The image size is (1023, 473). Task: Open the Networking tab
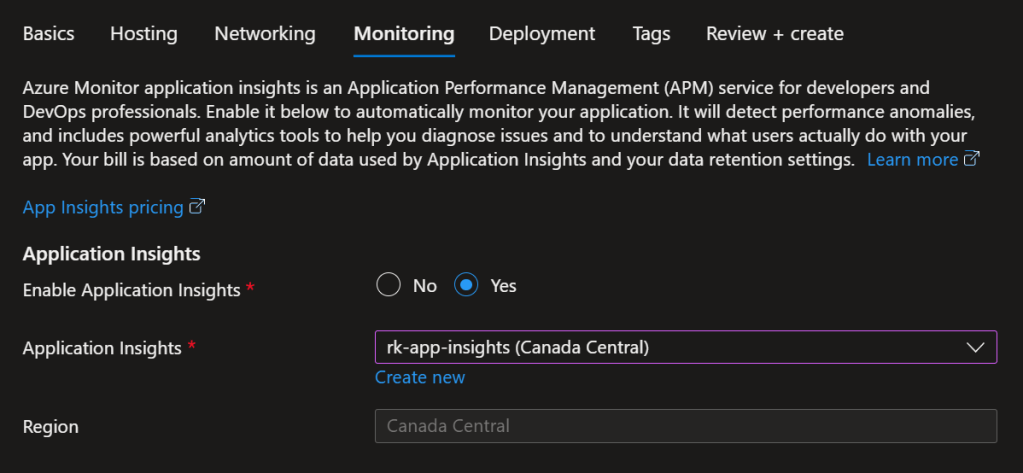[x=265, y=34]
